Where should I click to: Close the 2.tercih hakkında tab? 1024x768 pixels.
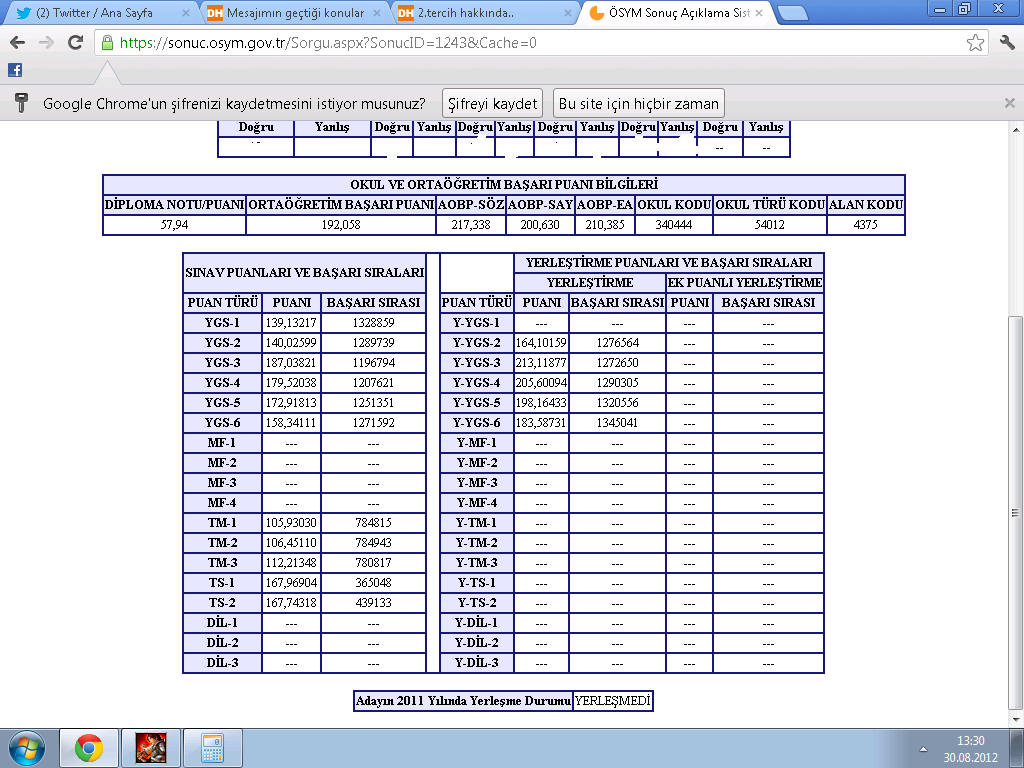point(568,13)
